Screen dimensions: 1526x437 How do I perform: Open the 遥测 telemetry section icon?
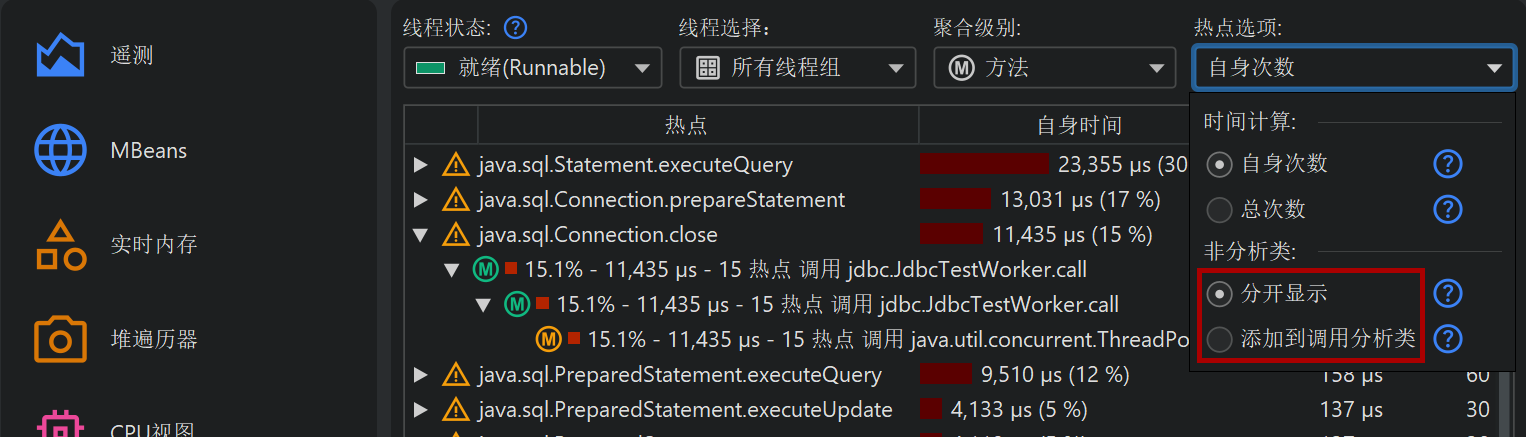pos(60,56)
